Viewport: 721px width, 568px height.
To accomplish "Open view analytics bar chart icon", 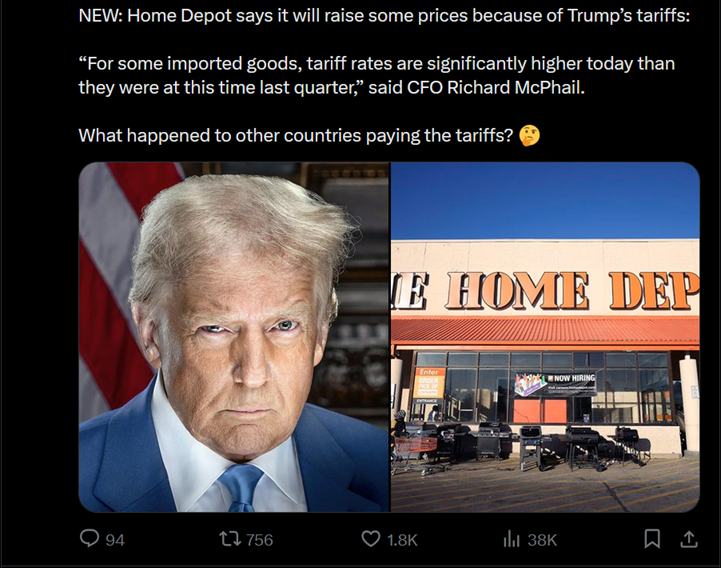I will point(511,539).
